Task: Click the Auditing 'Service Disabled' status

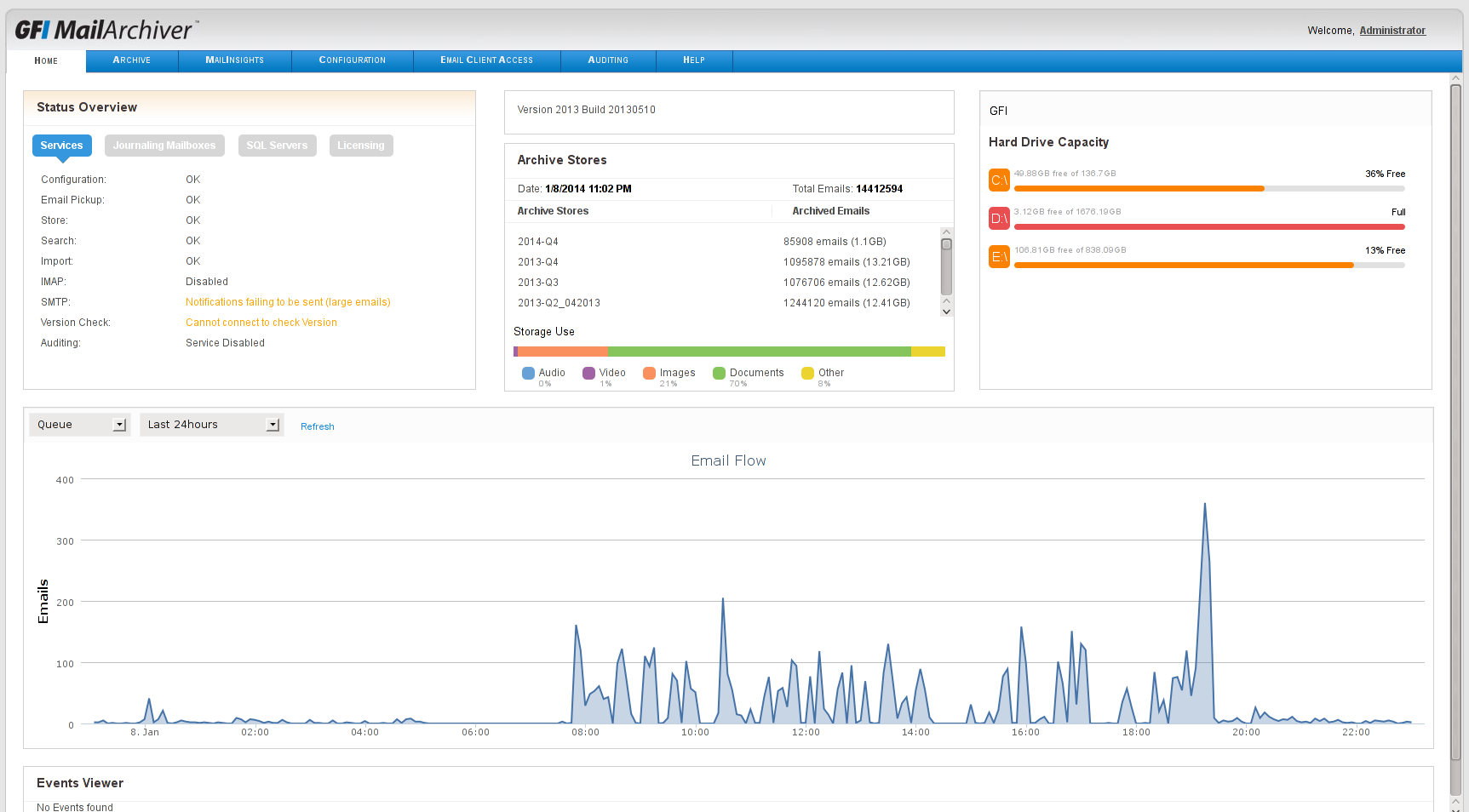Action: click(226, 343)
